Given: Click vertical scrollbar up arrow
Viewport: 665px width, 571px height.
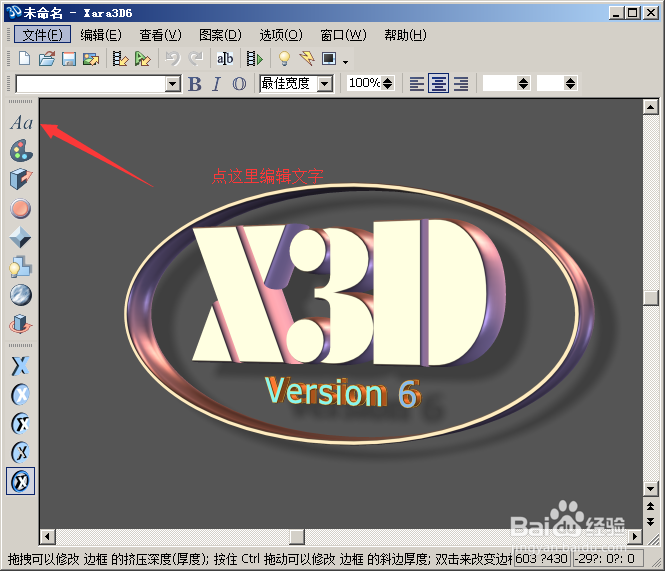Looking at the screenshot, I should (x=651, y=107).
